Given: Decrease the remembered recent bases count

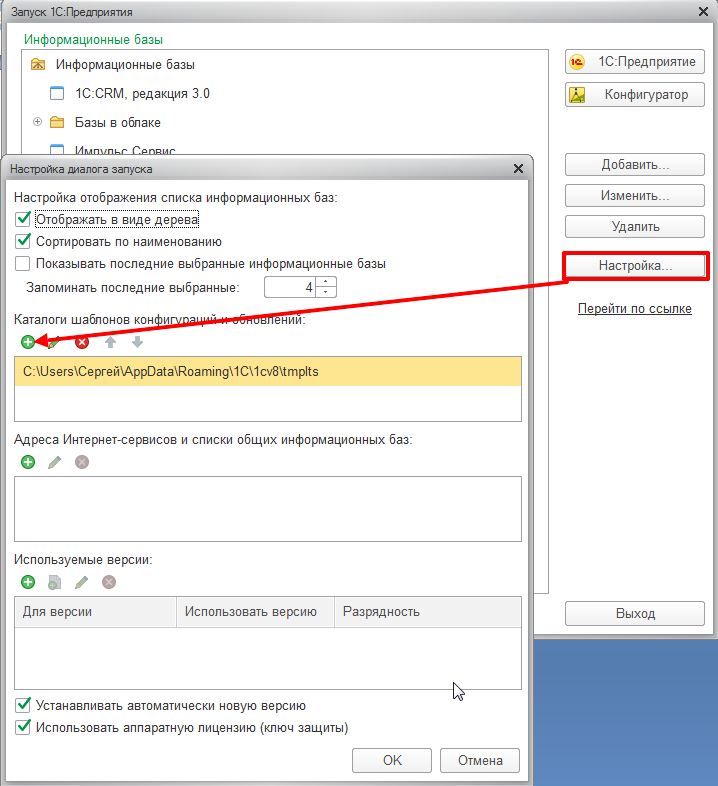Looking at the screenshot, I should (x=327, y=293).
